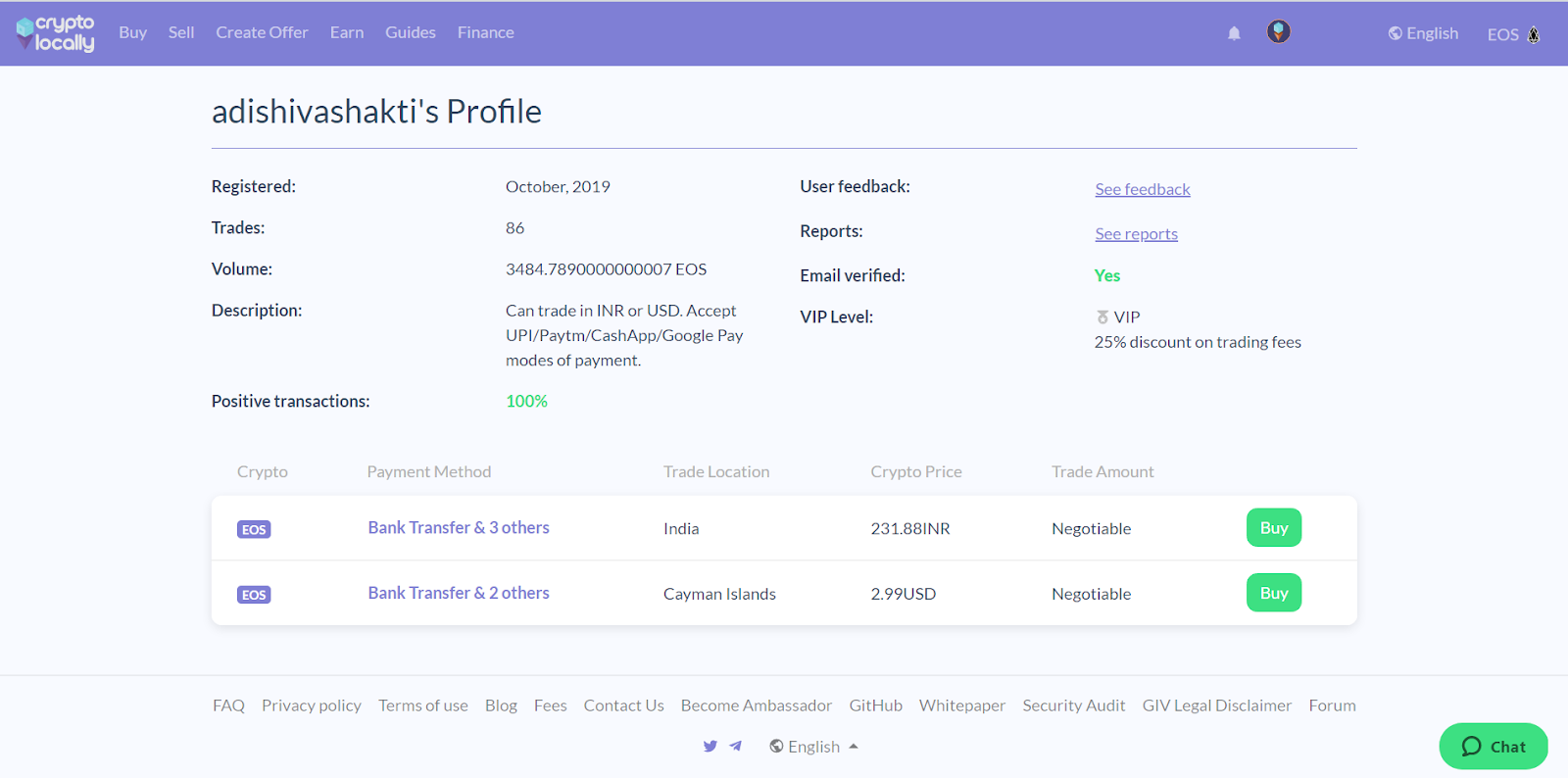Image resolution: width=1568 pixels, height=778 pixels.
Task: Click the Cayman Islands trade location cell
Action: point(719,594)
